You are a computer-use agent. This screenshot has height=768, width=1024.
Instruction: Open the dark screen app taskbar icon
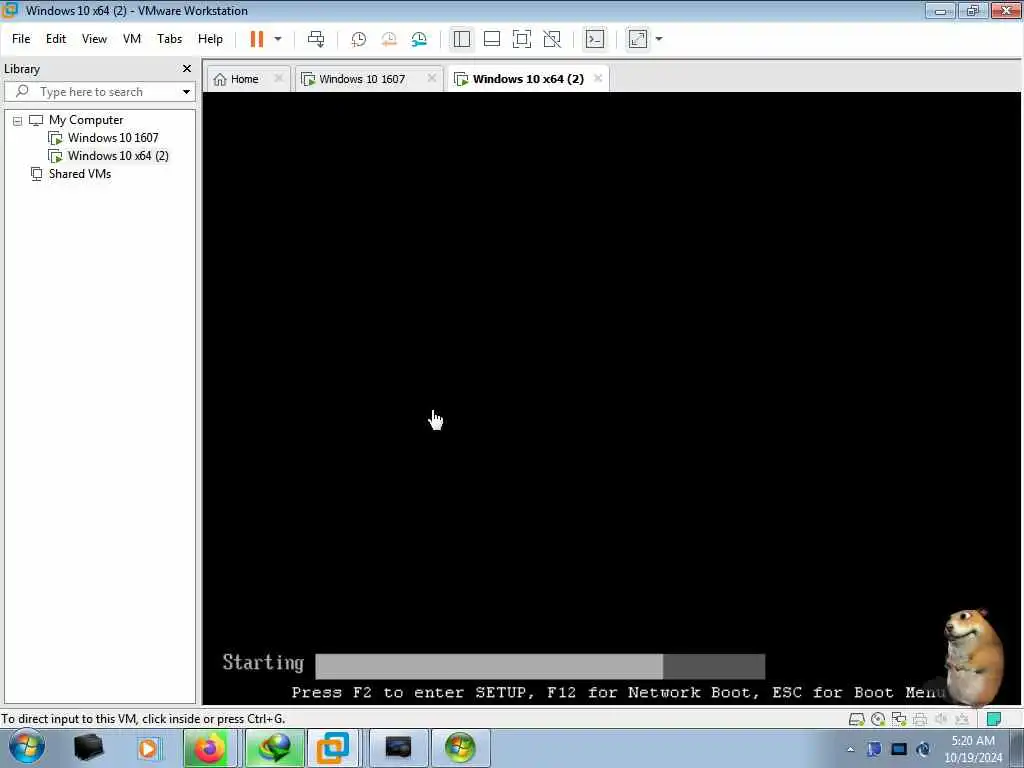coord(398,748)
